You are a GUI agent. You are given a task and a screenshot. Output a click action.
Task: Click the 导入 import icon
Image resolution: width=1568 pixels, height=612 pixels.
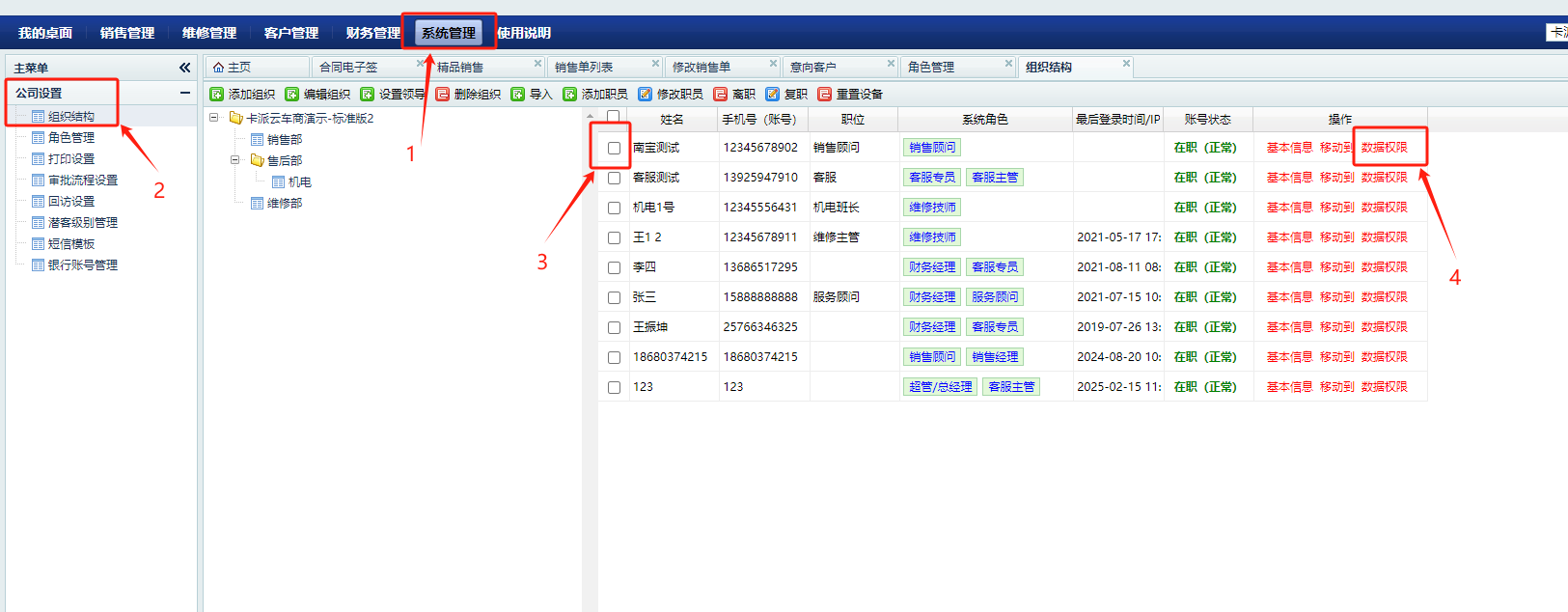[518, 95]
